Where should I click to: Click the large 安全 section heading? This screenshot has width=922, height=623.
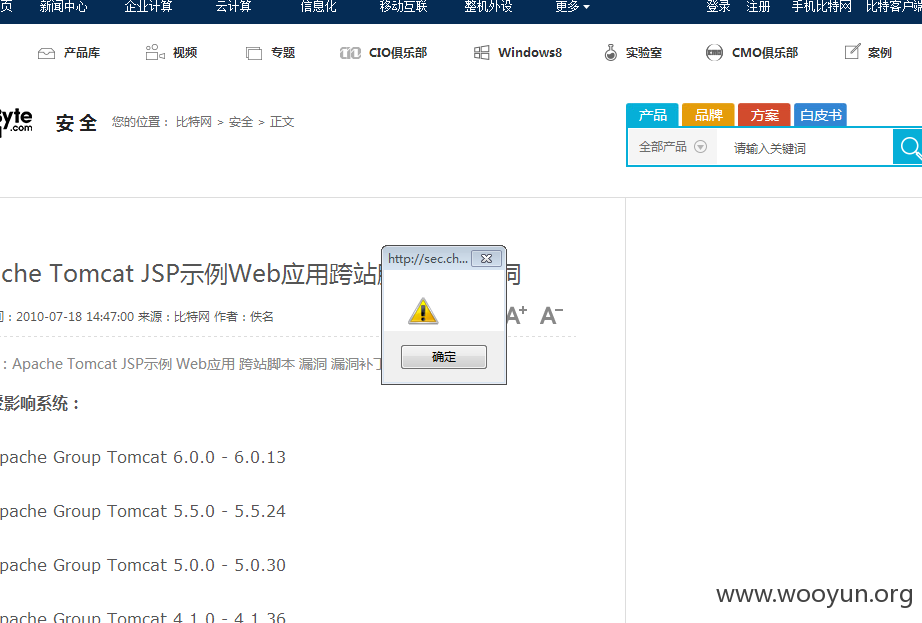tap(76, 123)
